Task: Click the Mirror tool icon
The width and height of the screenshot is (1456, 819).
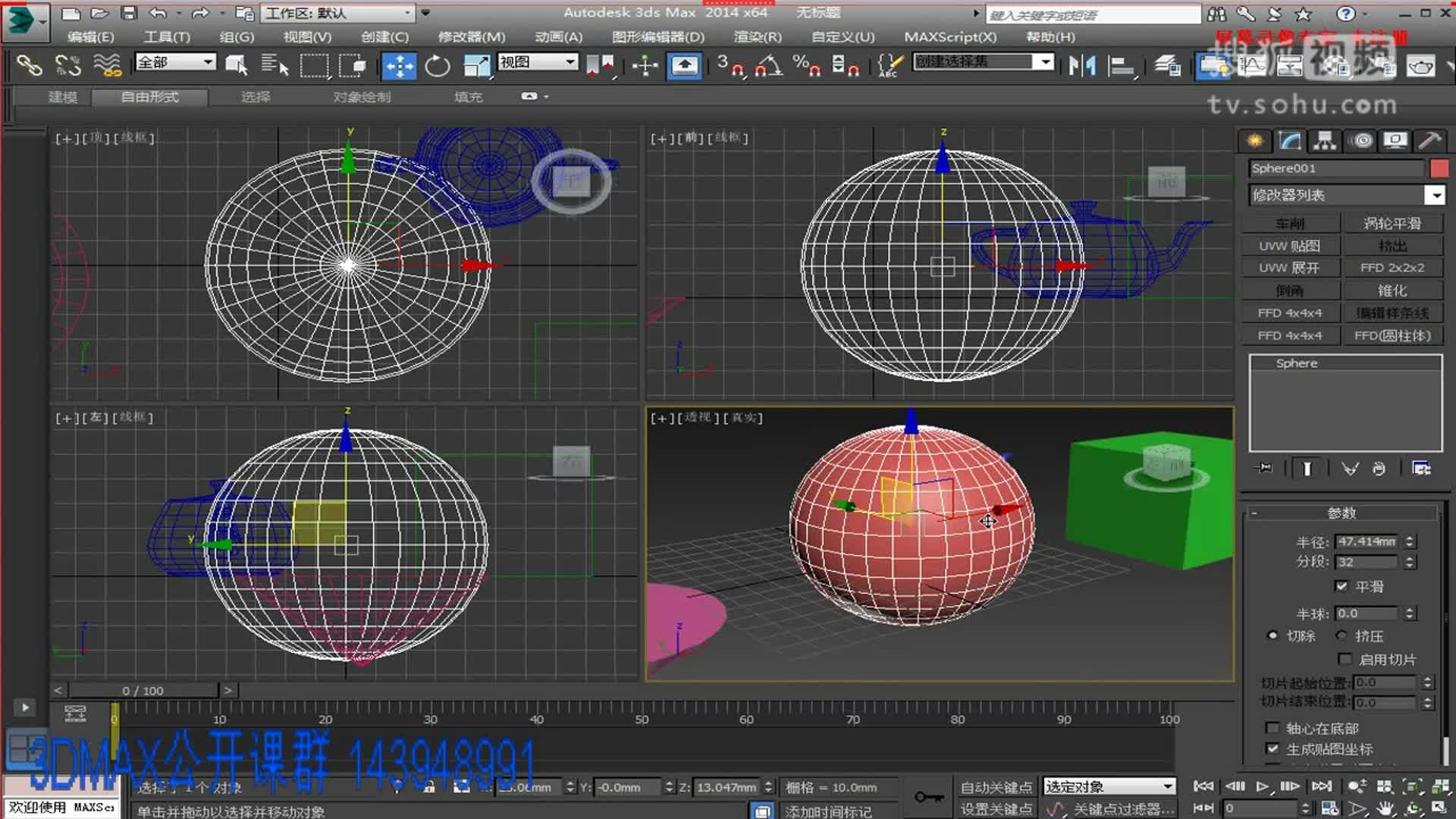Action: pos(1080,66)
